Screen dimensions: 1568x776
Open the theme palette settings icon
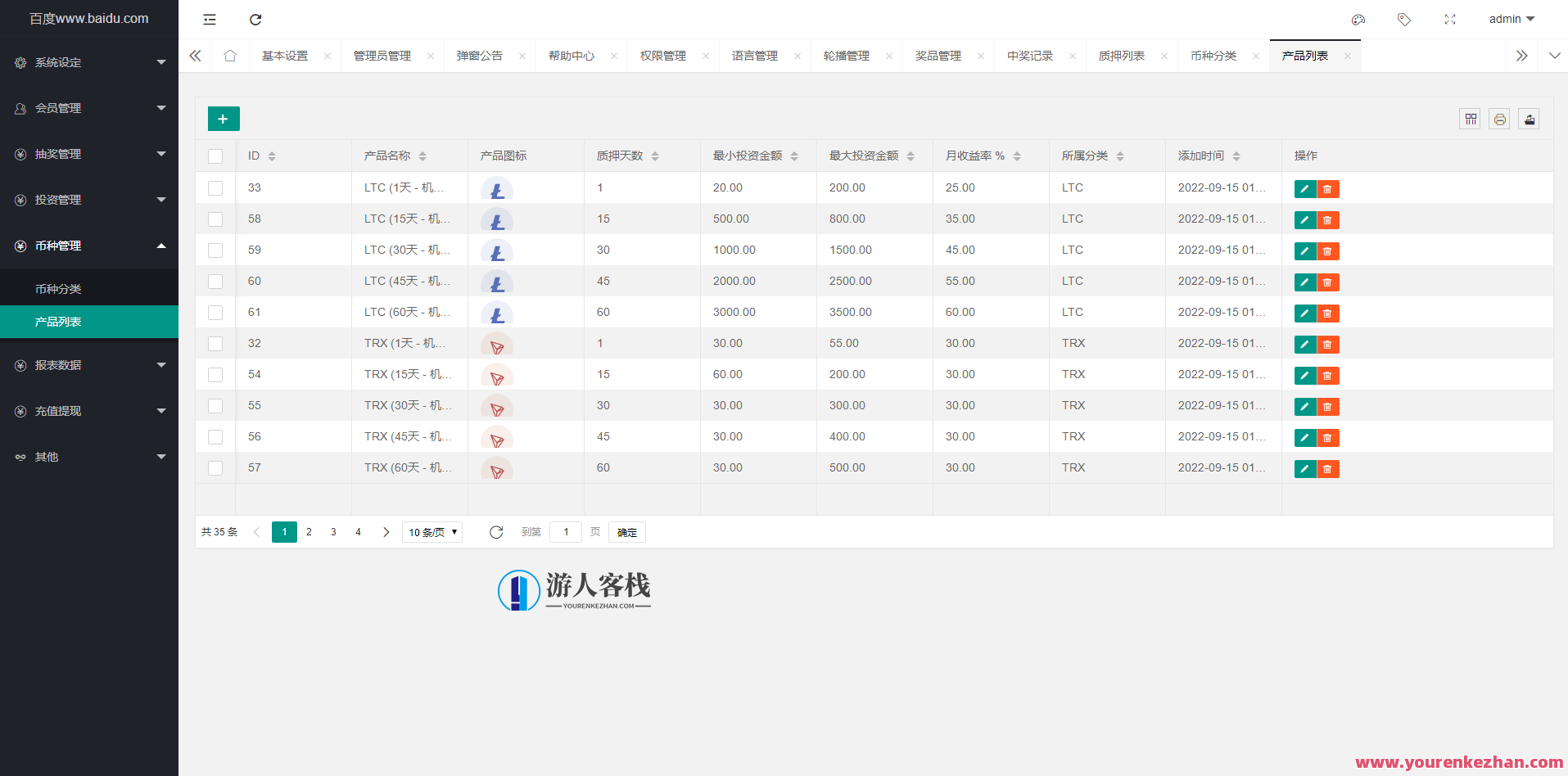click(x=1358, y=19)
